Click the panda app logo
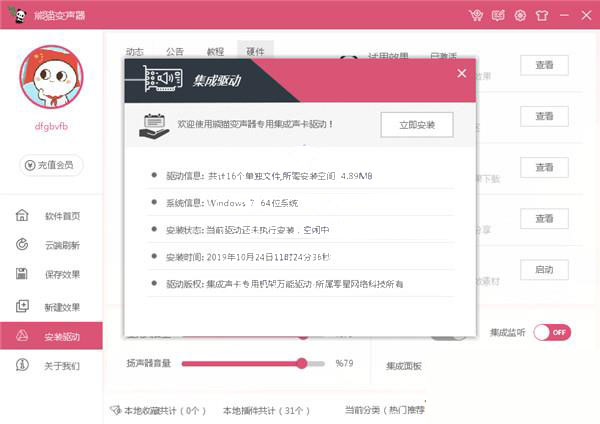Viewport: 600px width, 424px height. click(x=18, y=15)
